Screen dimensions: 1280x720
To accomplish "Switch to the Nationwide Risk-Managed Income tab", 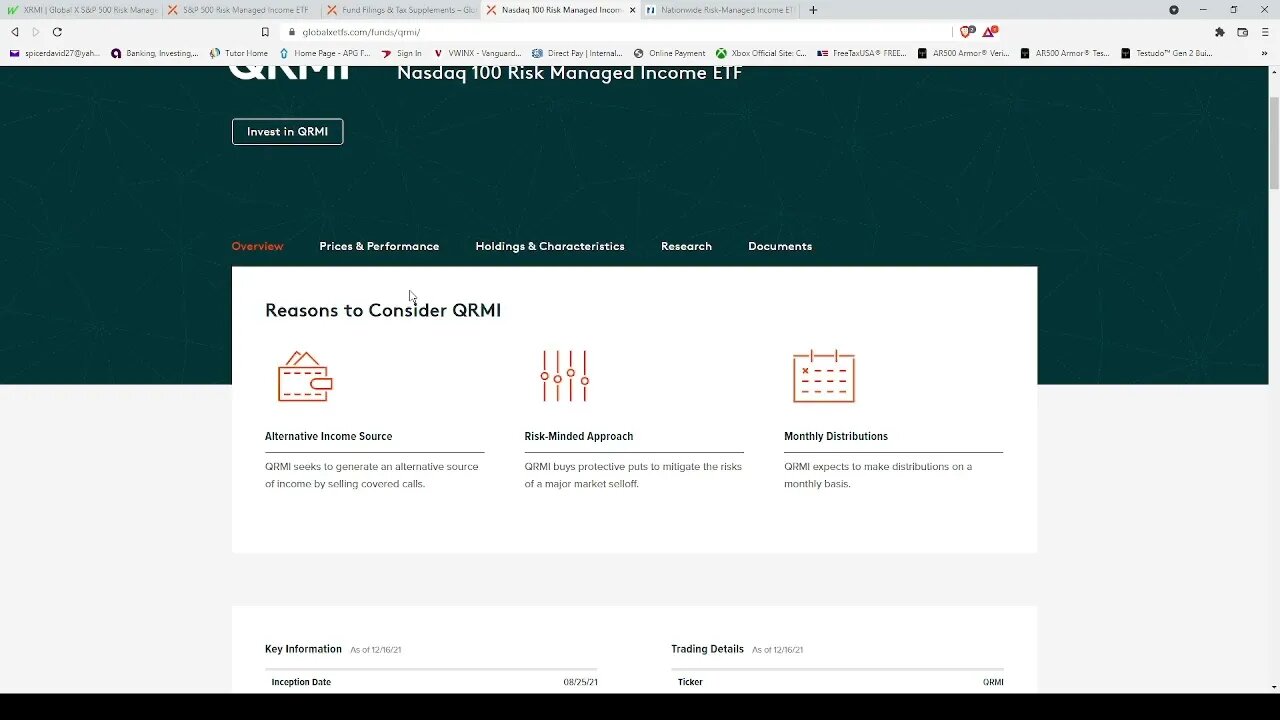I will click(720, 10).
